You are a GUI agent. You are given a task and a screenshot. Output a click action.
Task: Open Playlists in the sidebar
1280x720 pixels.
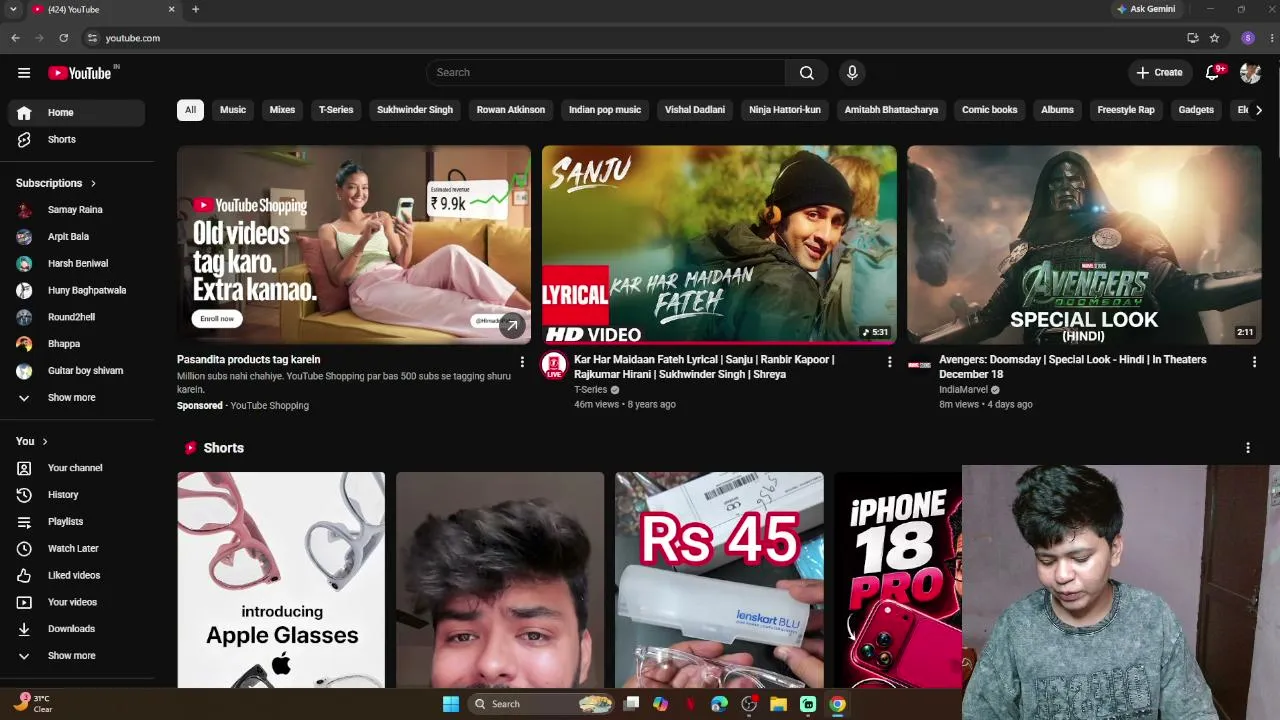tap(76, 522)
